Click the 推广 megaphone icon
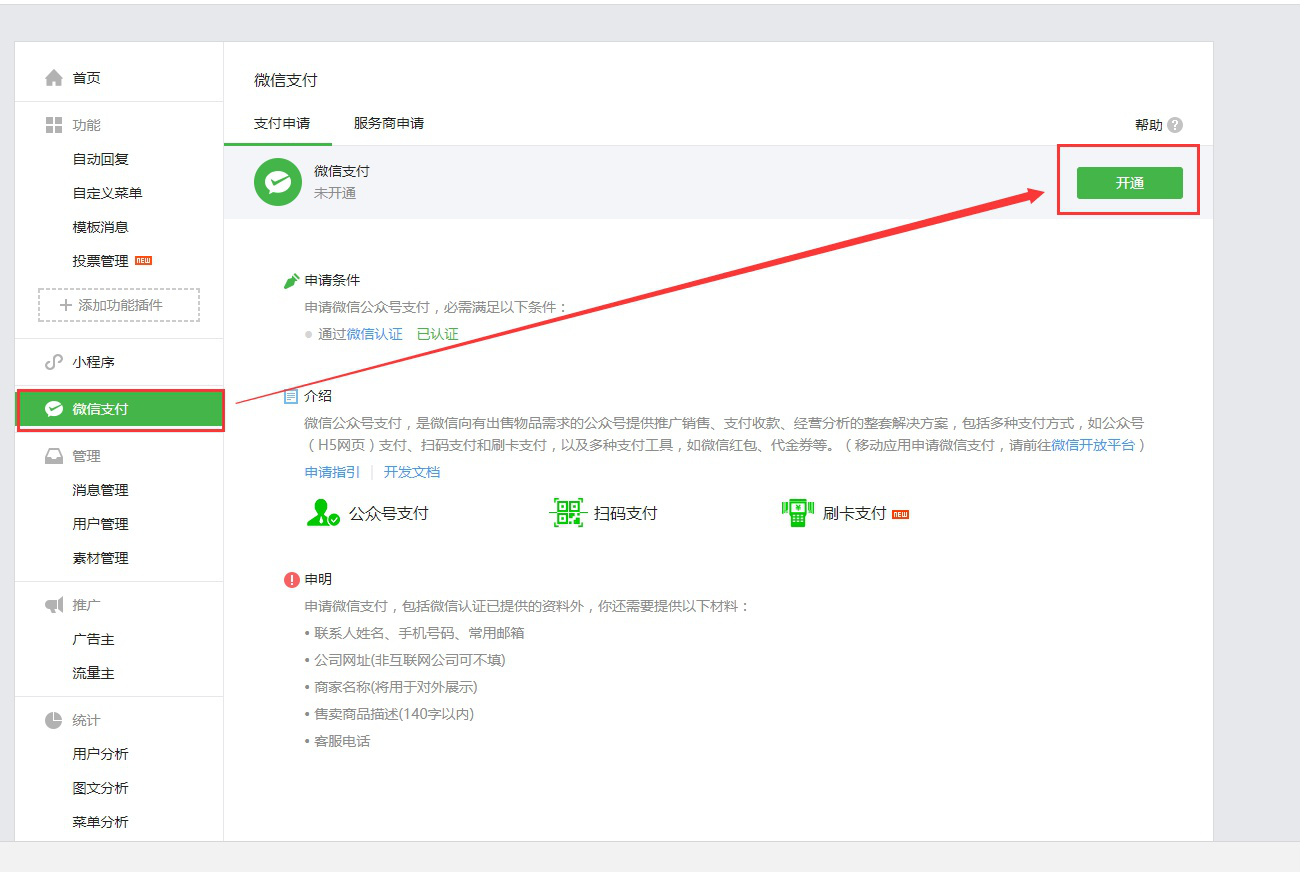 [54, 605]
